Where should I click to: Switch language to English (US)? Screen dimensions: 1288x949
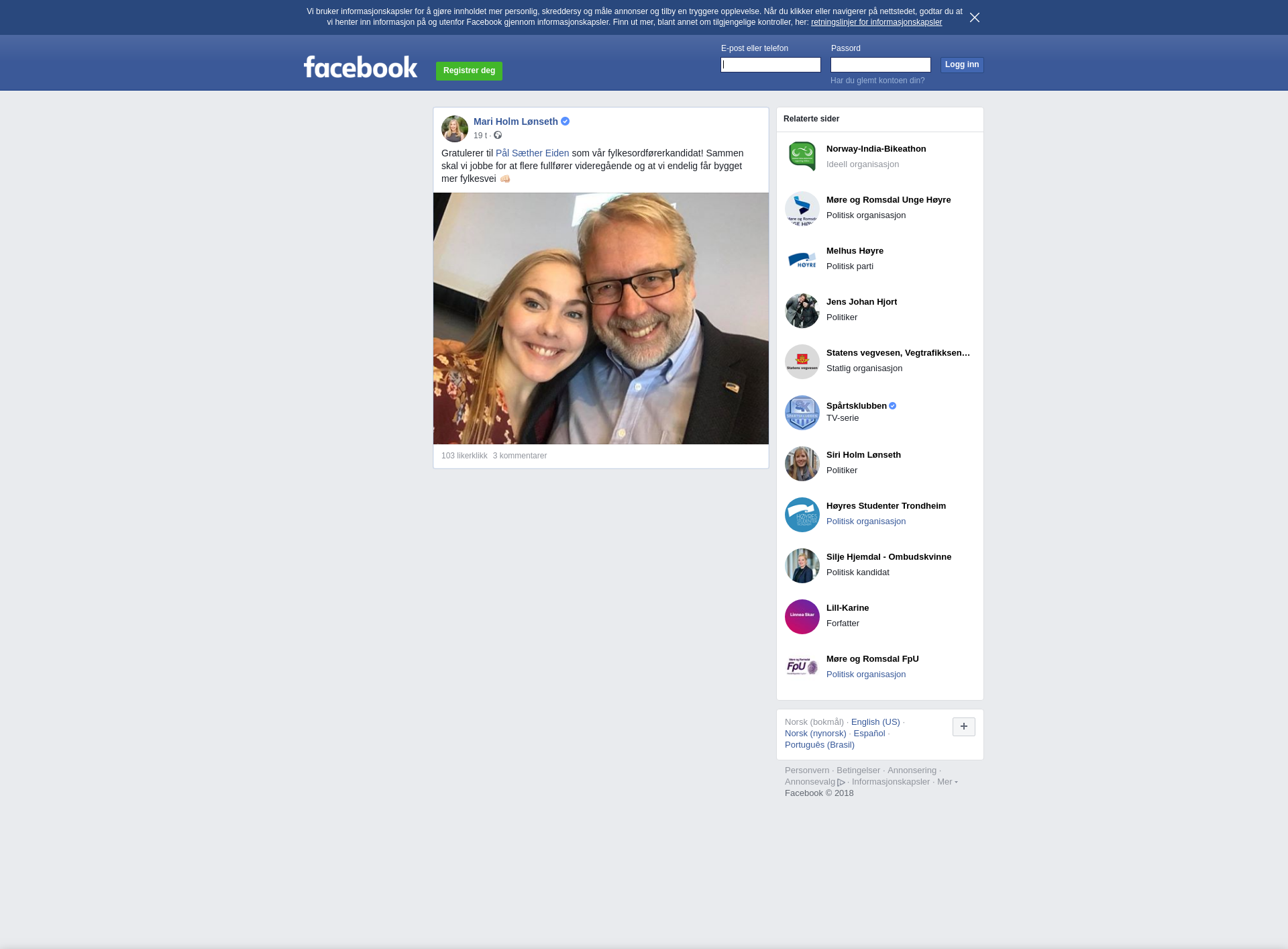pos(875,722)
